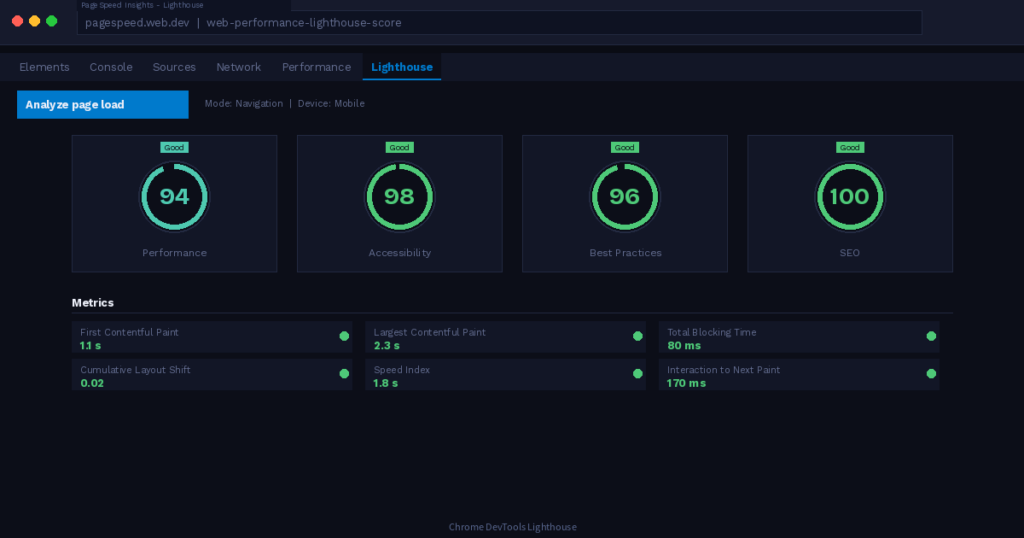Click the green status dot for Largest Contentful Paint

click(638, 336)
